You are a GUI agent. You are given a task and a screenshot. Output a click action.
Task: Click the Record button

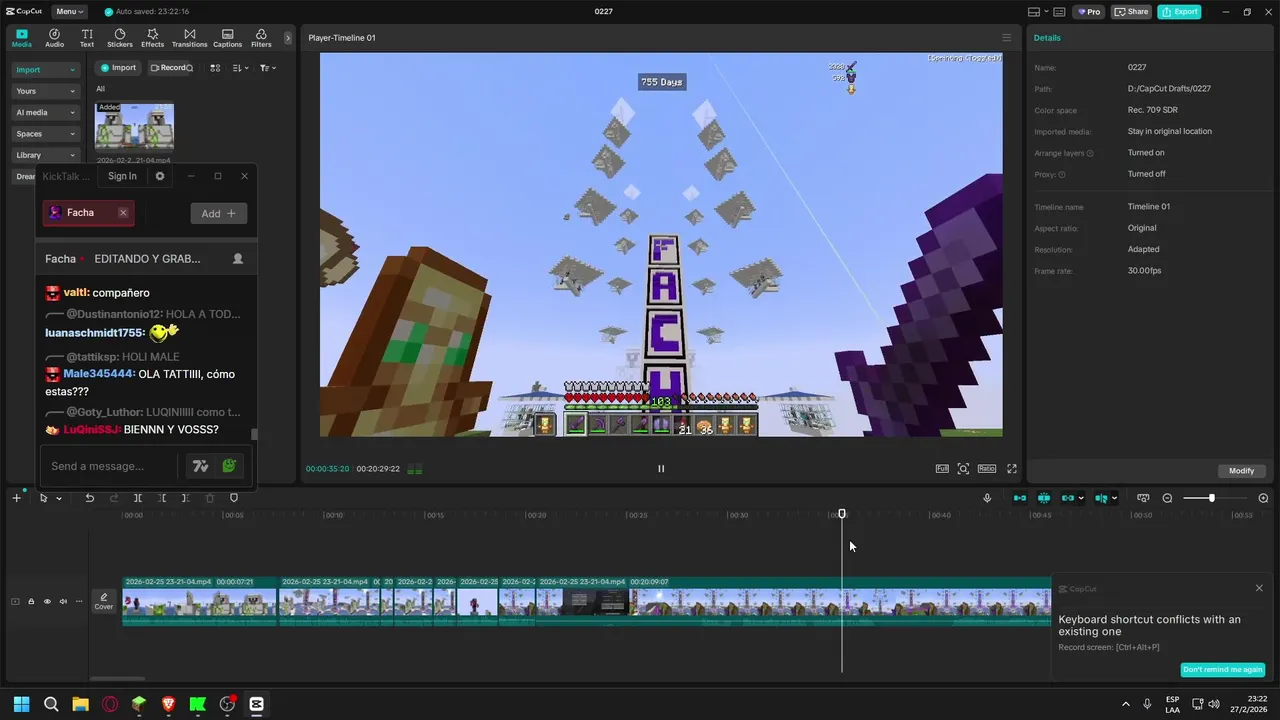tap(166, 68)
